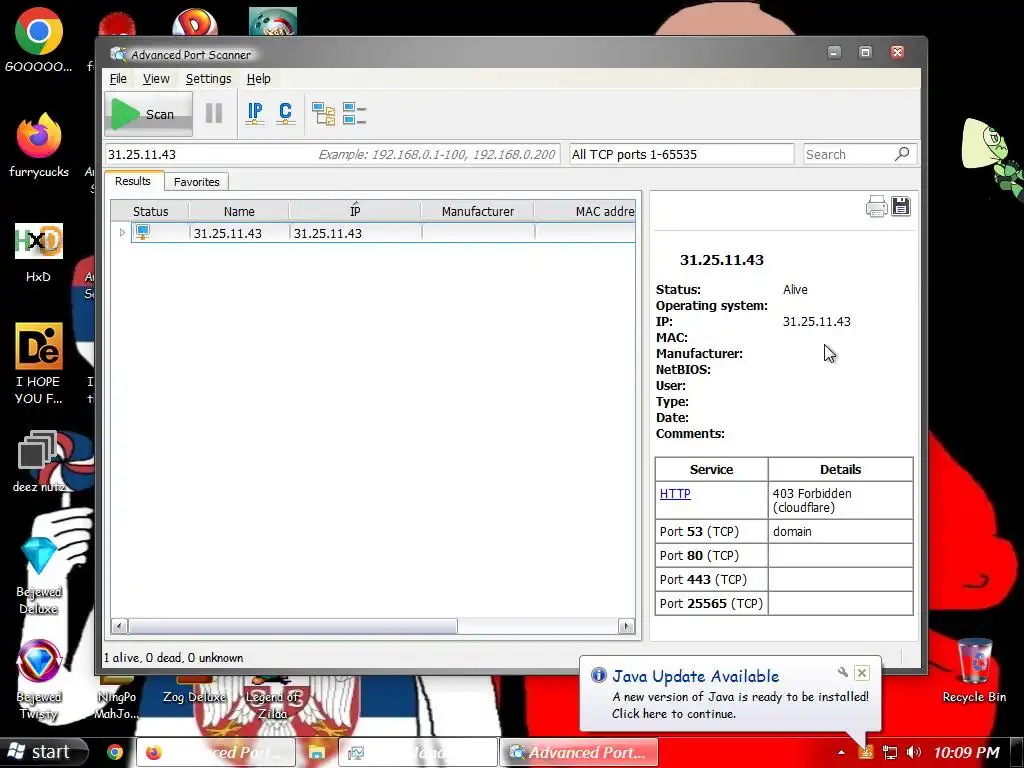Viewport: 1024px width, 768px height.
Task: Expand all results tree icon
Action: [x=323, y=114]
